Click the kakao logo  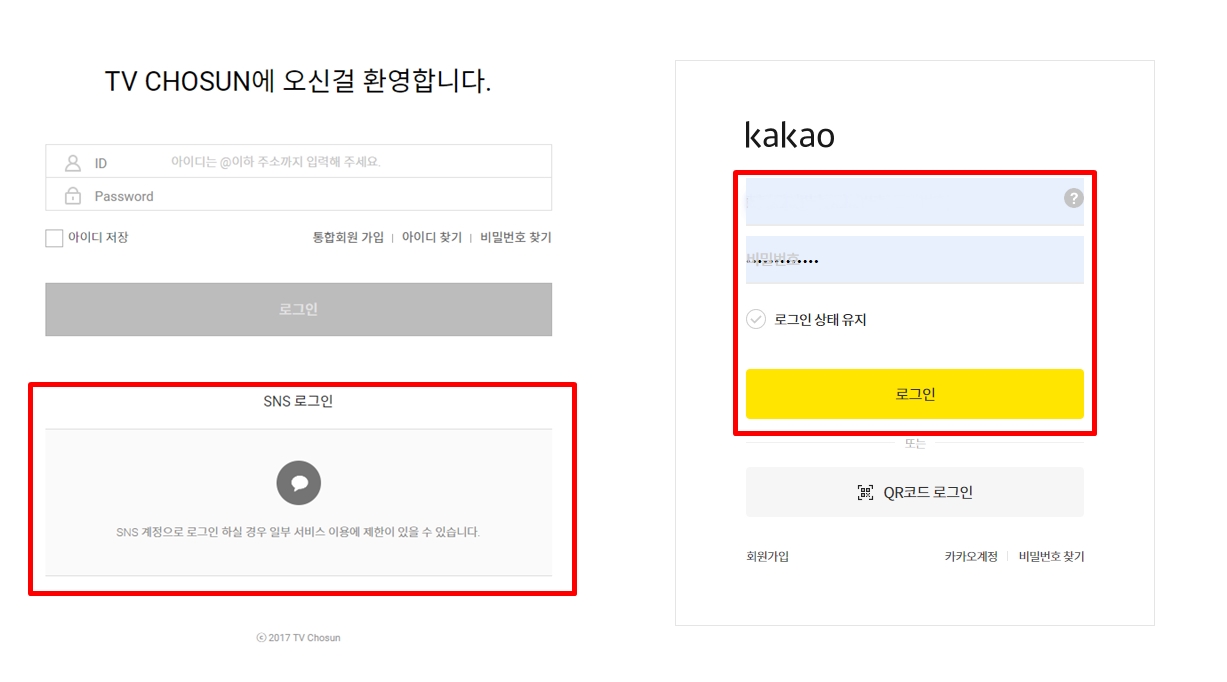[x=790, y=135]
